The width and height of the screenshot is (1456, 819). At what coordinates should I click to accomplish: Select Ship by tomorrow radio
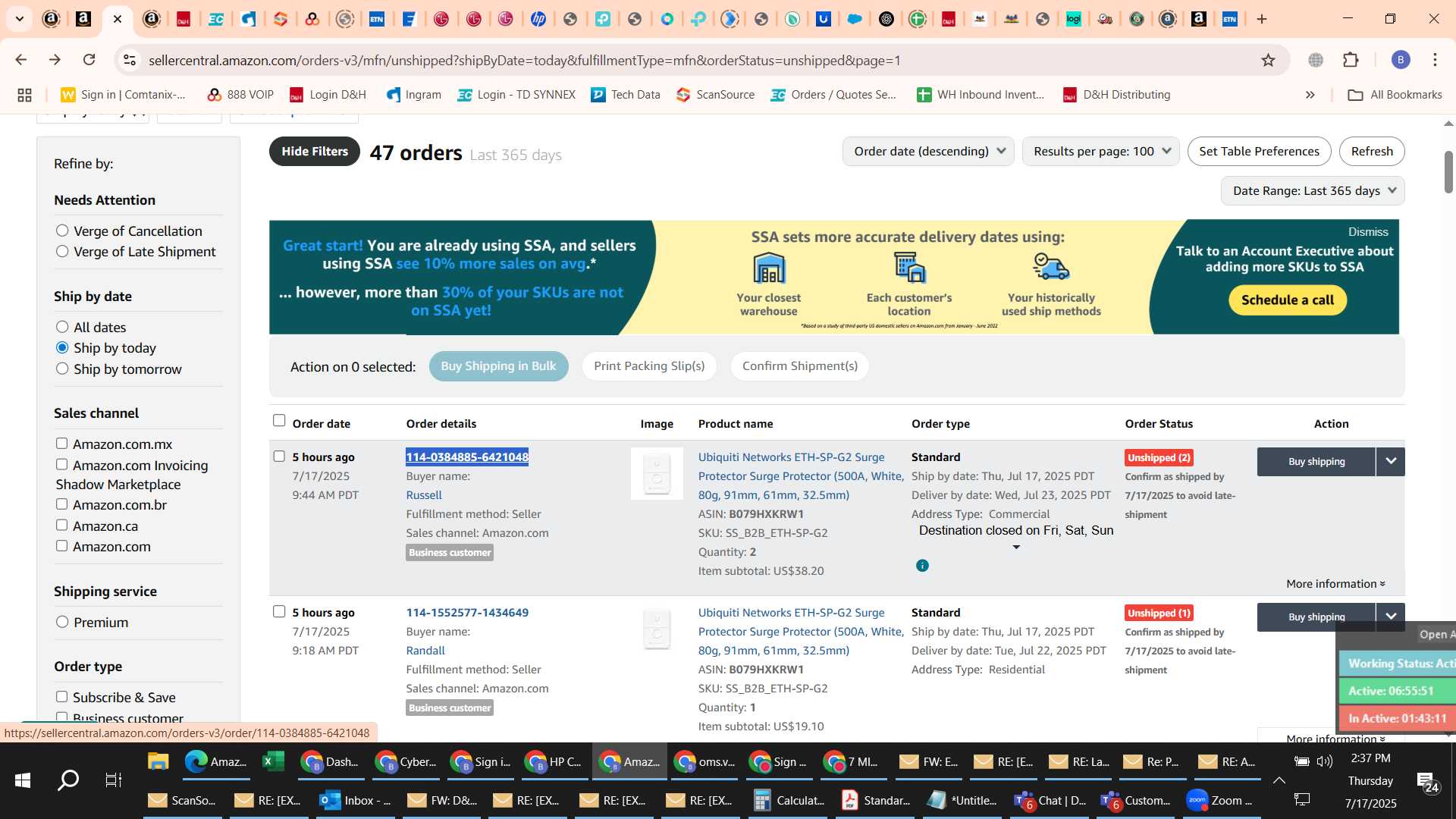tap(62, 369)
